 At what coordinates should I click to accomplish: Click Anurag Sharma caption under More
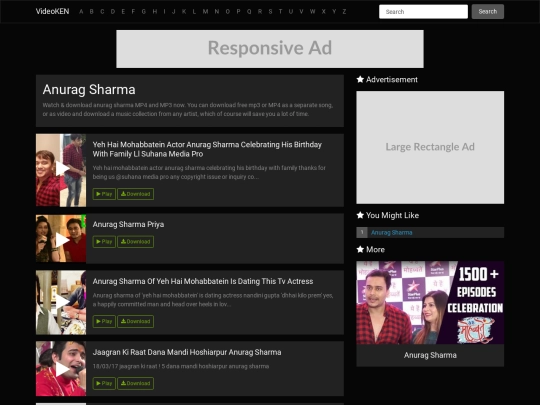[x=430, y=355]
